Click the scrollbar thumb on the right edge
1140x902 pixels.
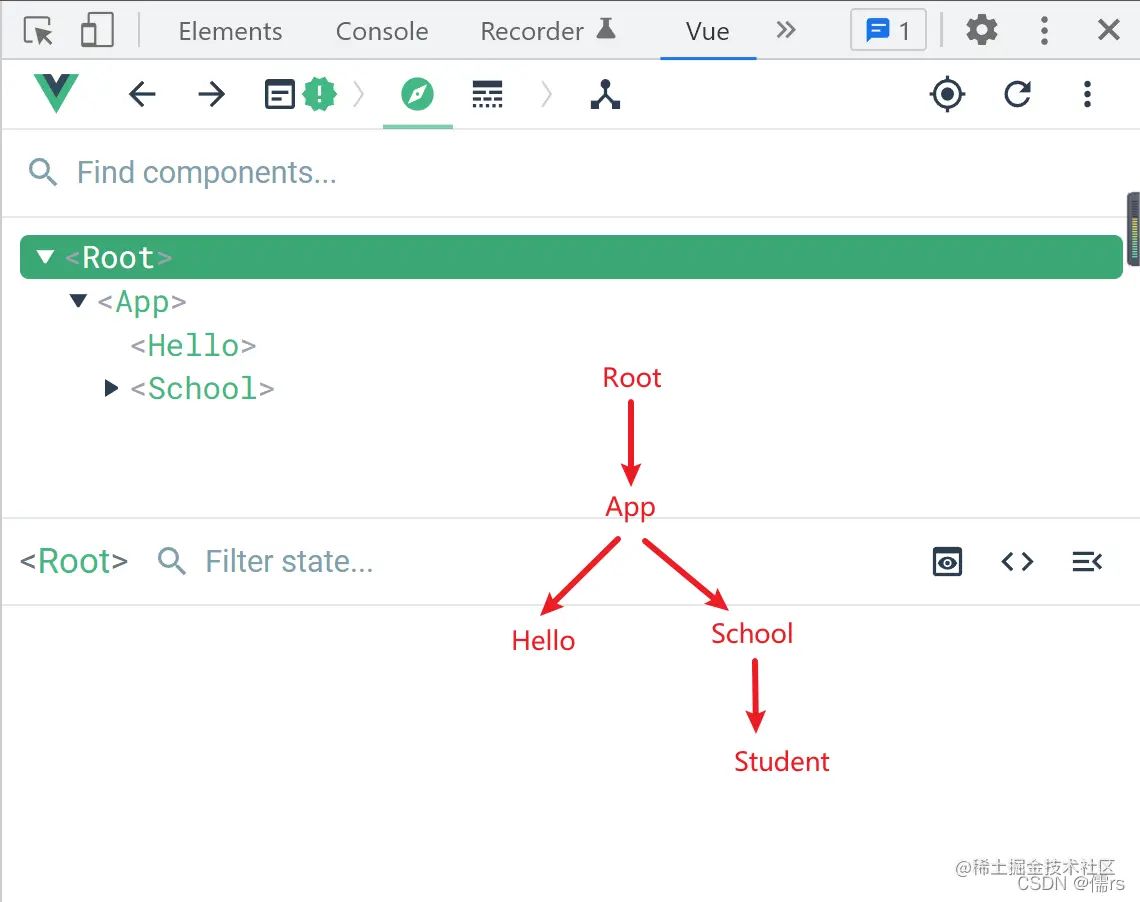1133,230
